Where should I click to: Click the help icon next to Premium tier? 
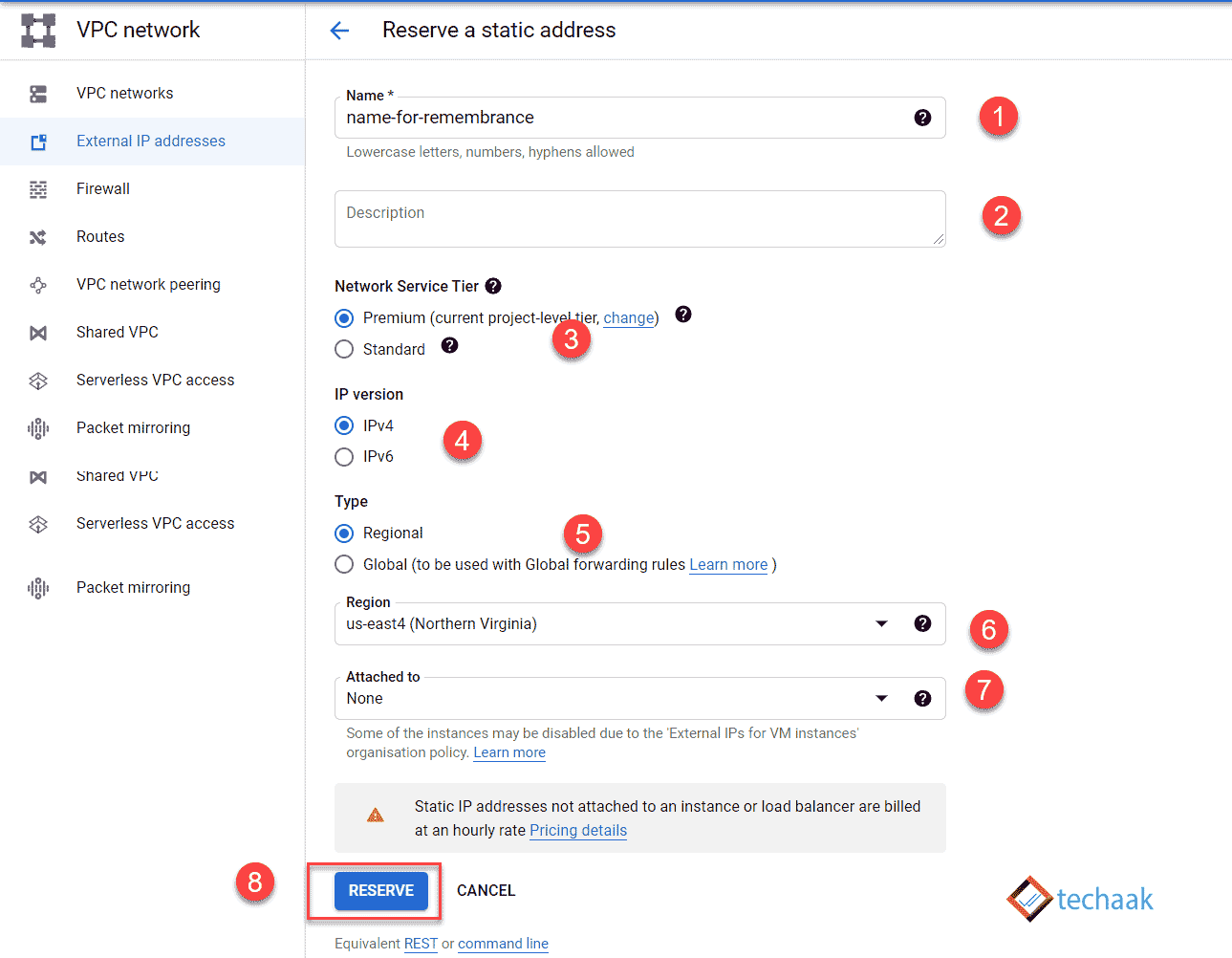coord(683,315)
